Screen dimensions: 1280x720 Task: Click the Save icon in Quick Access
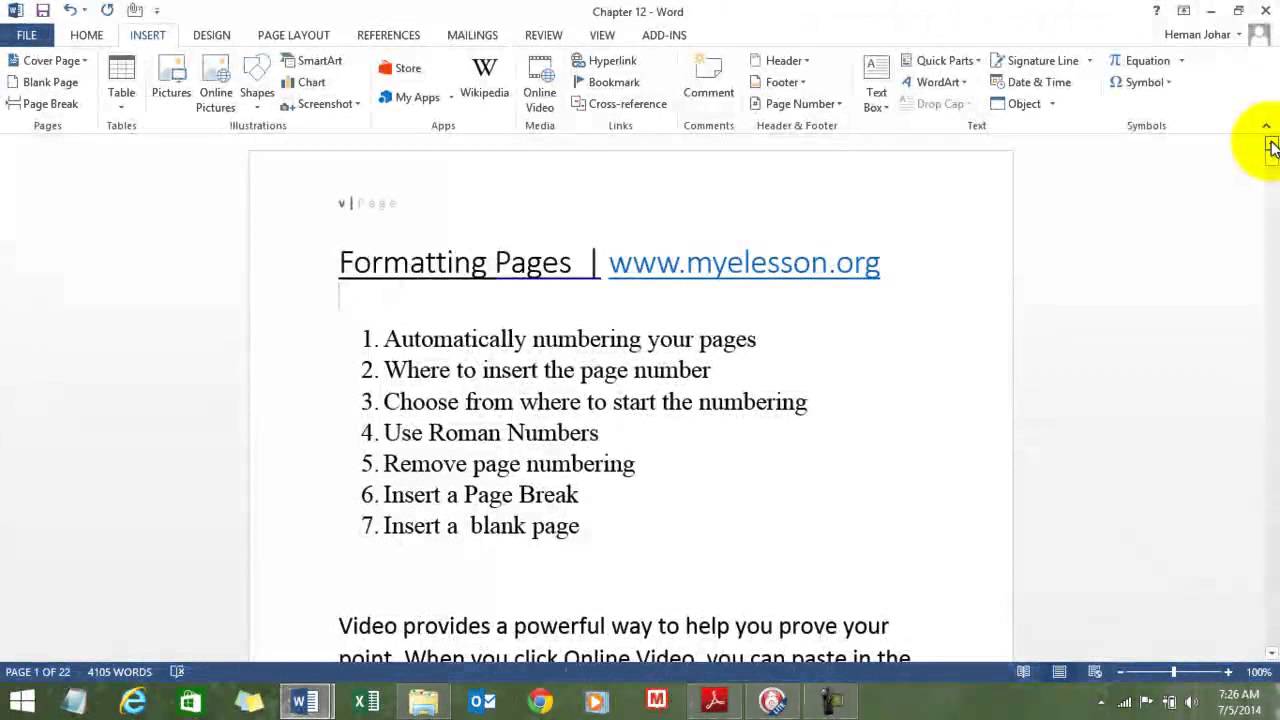tap(43, 11)
